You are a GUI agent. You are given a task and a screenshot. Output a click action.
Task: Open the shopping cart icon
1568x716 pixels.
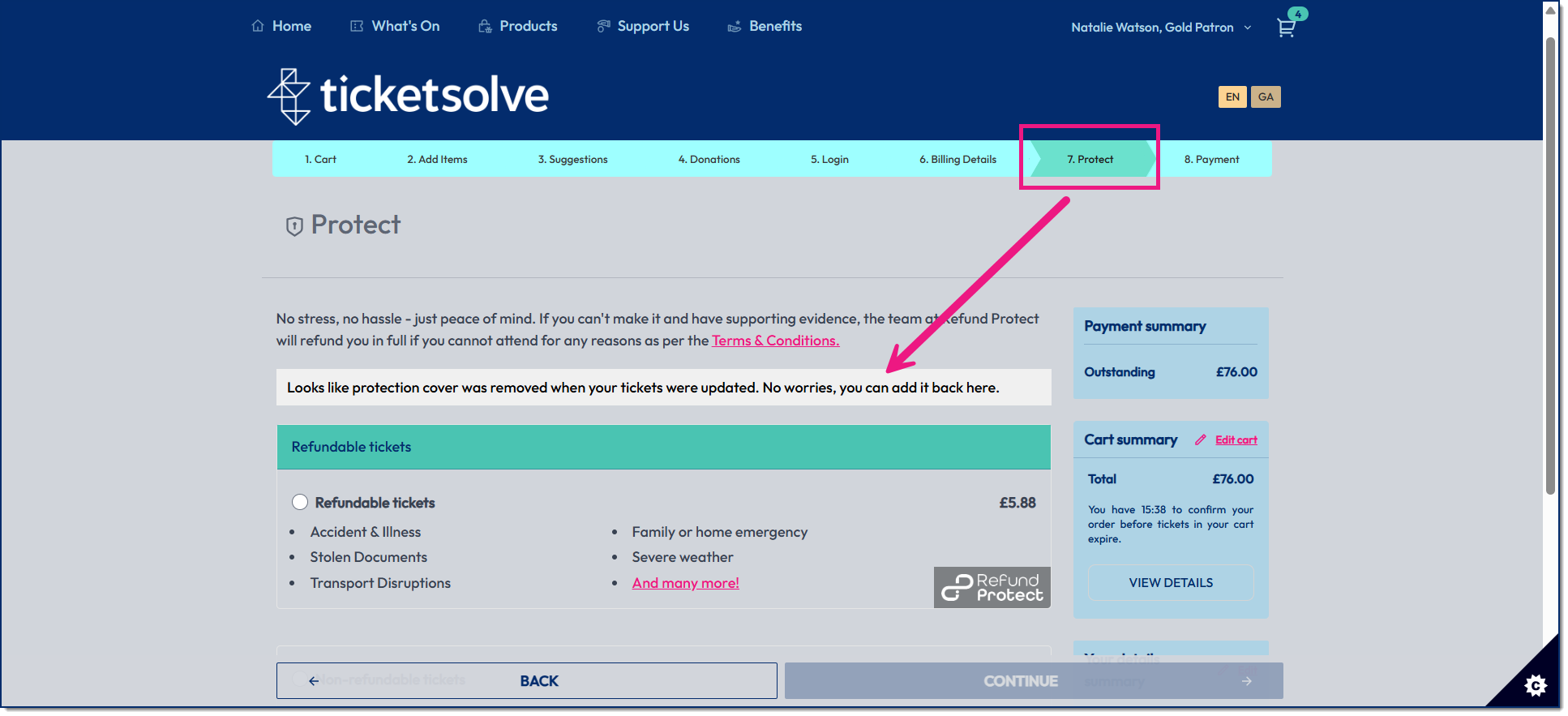coord(1286,28)
